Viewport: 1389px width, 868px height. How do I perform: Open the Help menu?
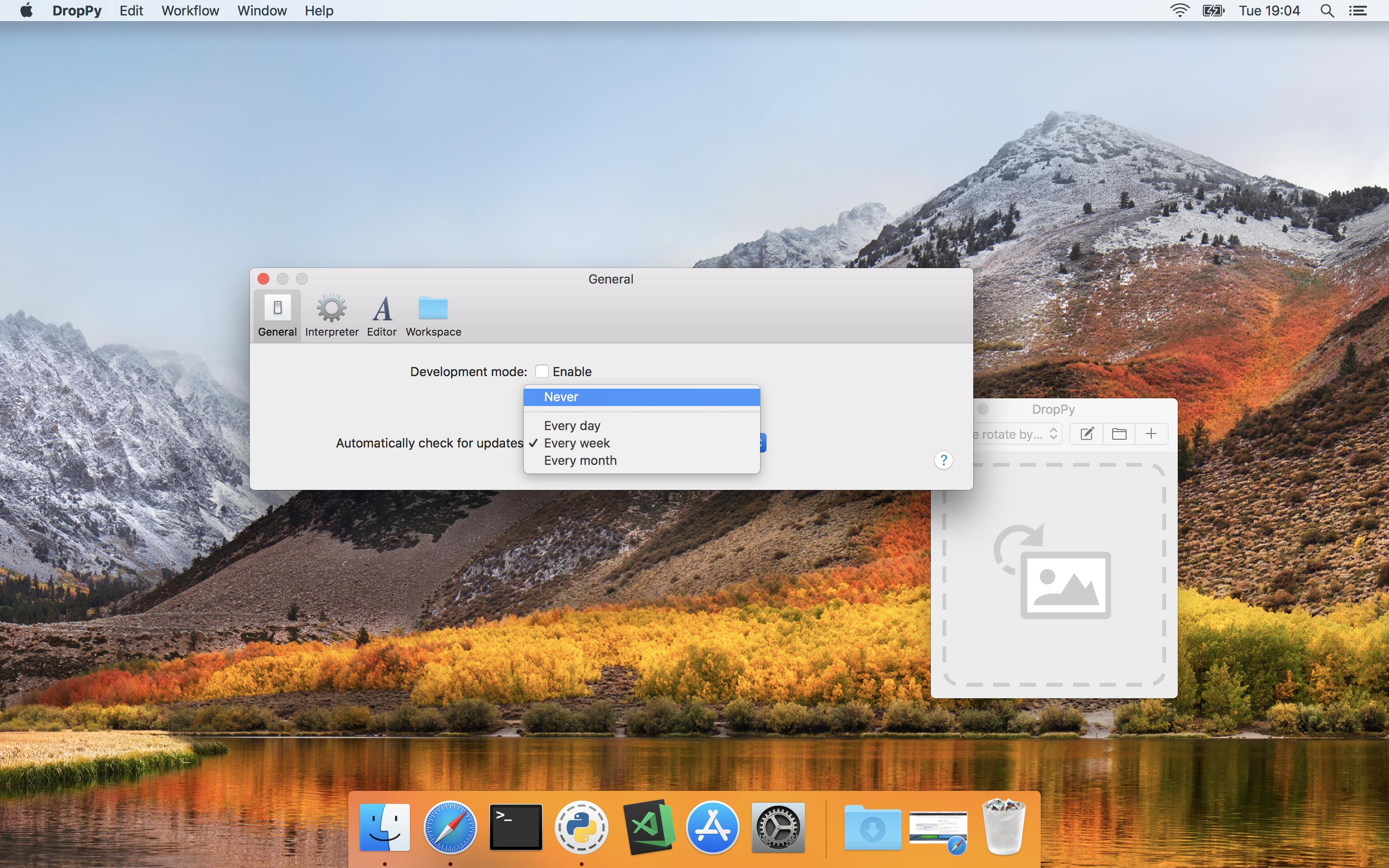(318, 11)
